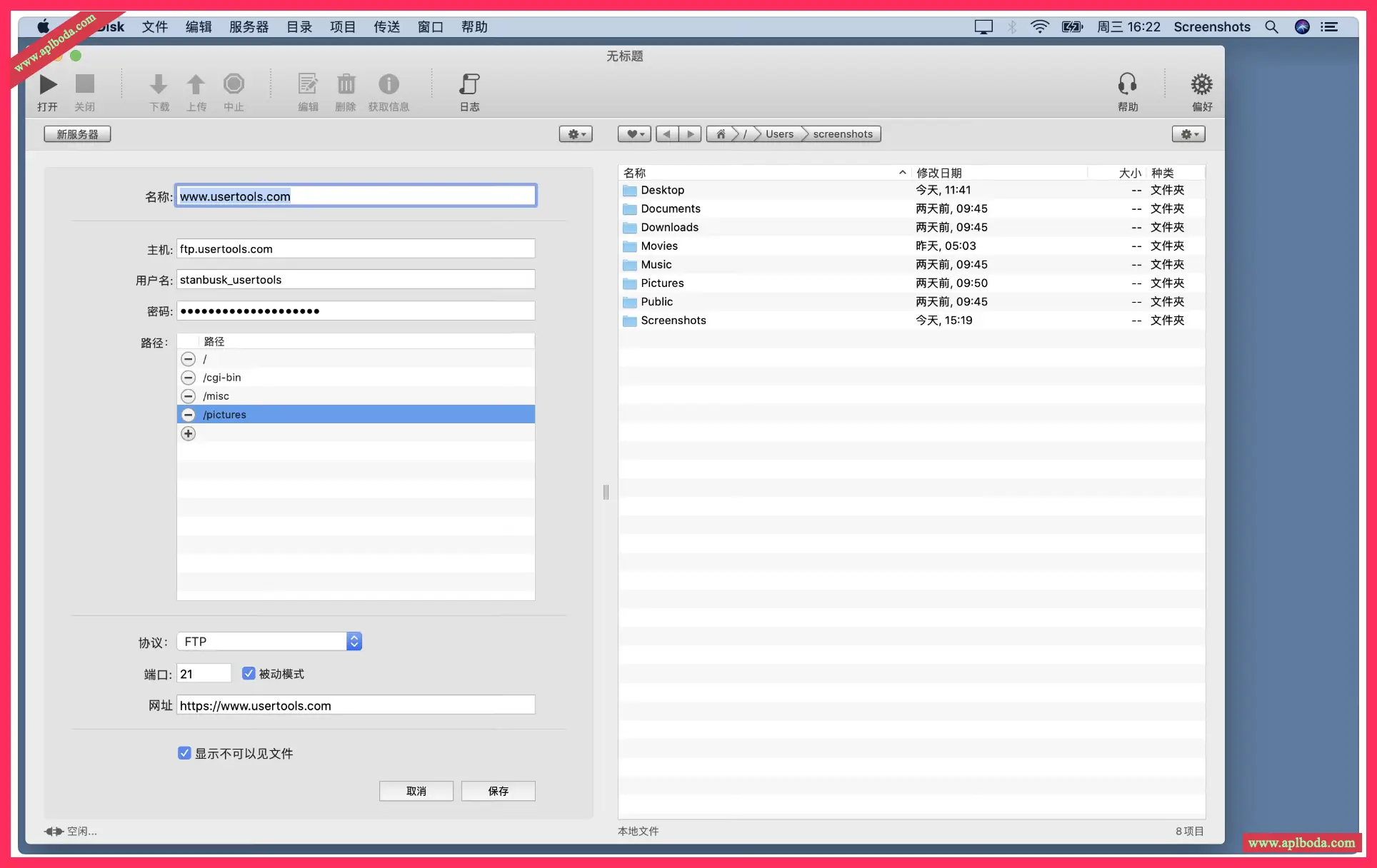Open the Edit (编辑) menu
This screenshot has height=868, width=1377.
[x=199, y=27]
